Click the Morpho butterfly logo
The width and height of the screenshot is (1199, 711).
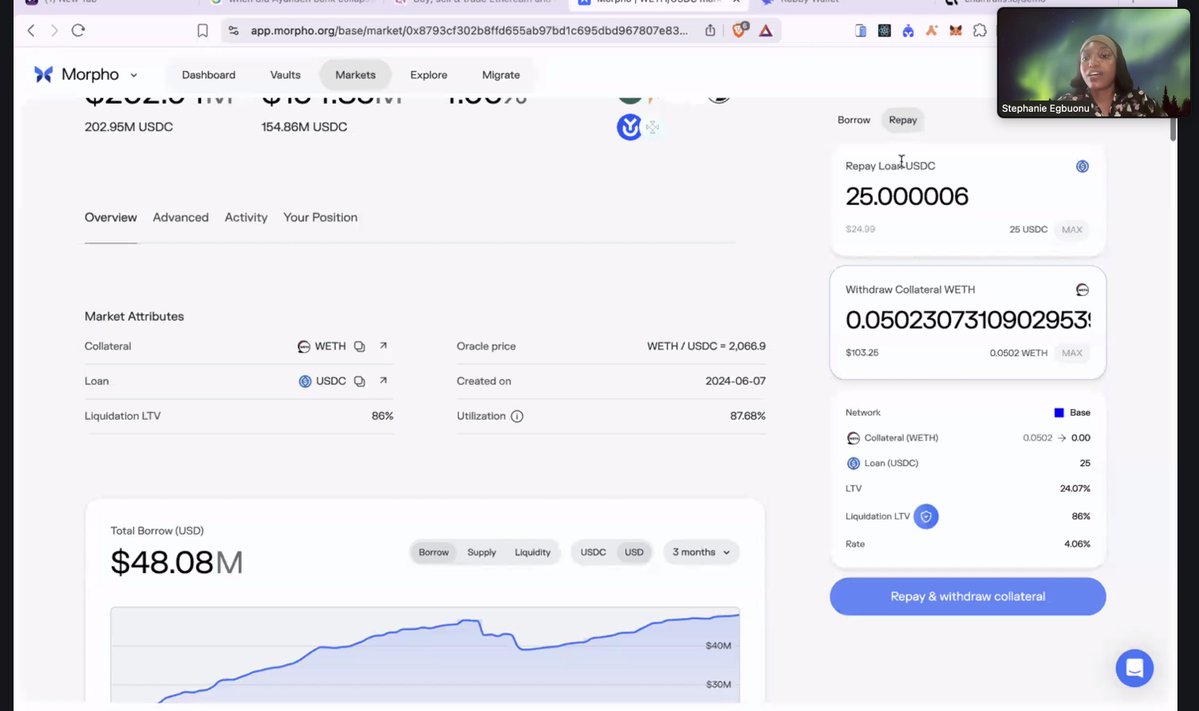[44, 74]
